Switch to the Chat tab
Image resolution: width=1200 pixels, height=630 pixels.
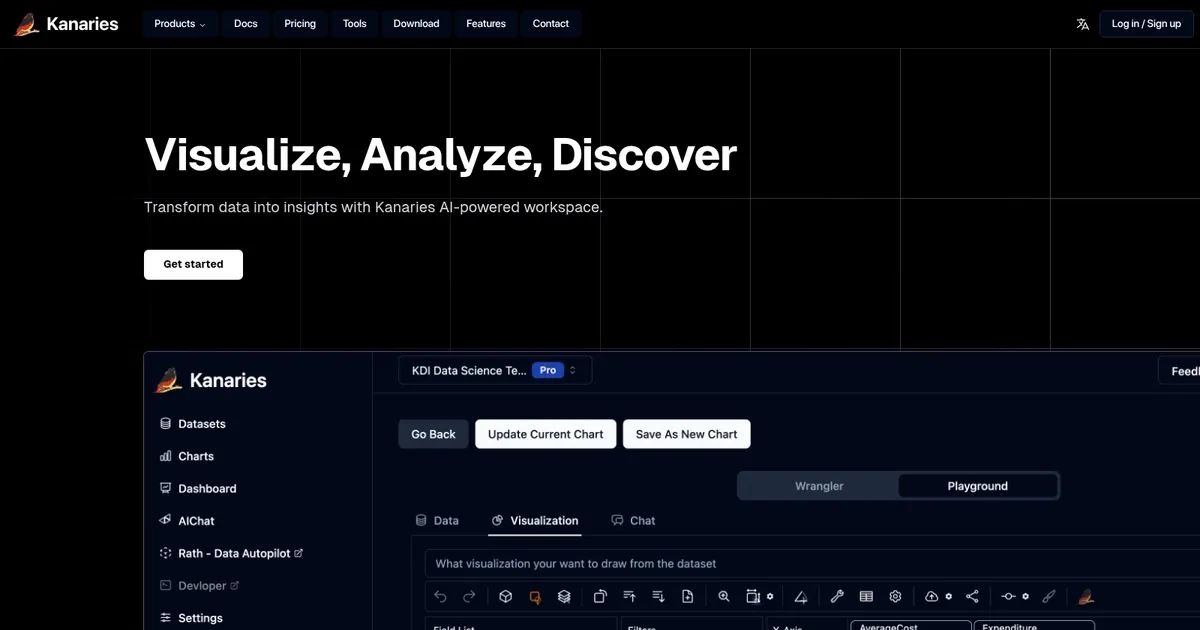(633, 521)
